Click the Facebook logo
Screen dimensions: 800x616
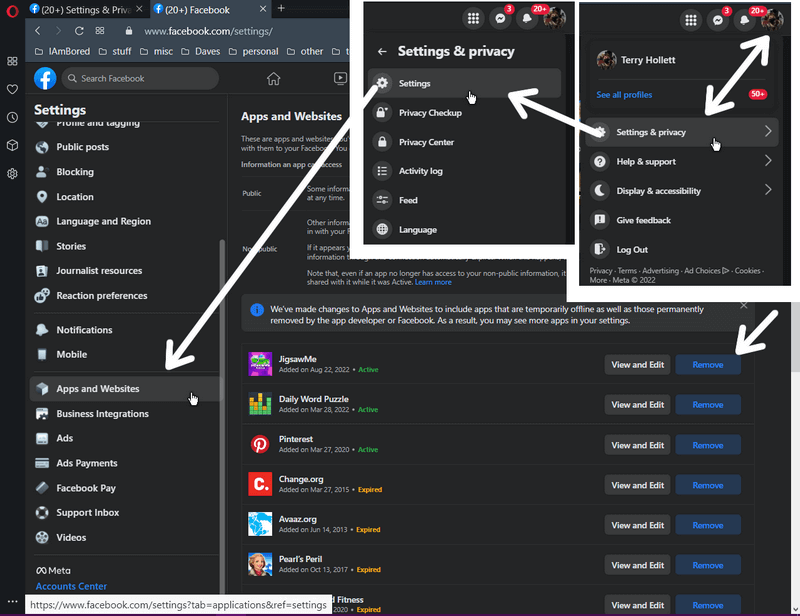coord(45,79)
